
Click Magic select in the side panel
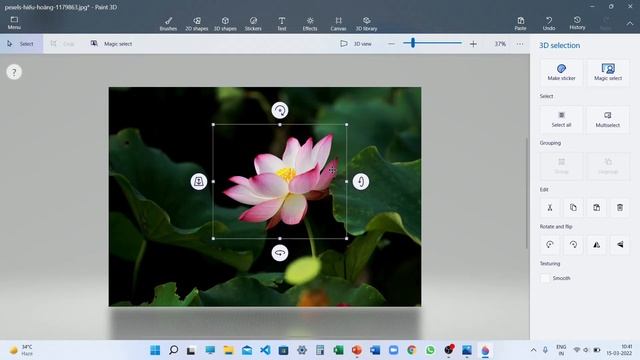coord(608,72)
